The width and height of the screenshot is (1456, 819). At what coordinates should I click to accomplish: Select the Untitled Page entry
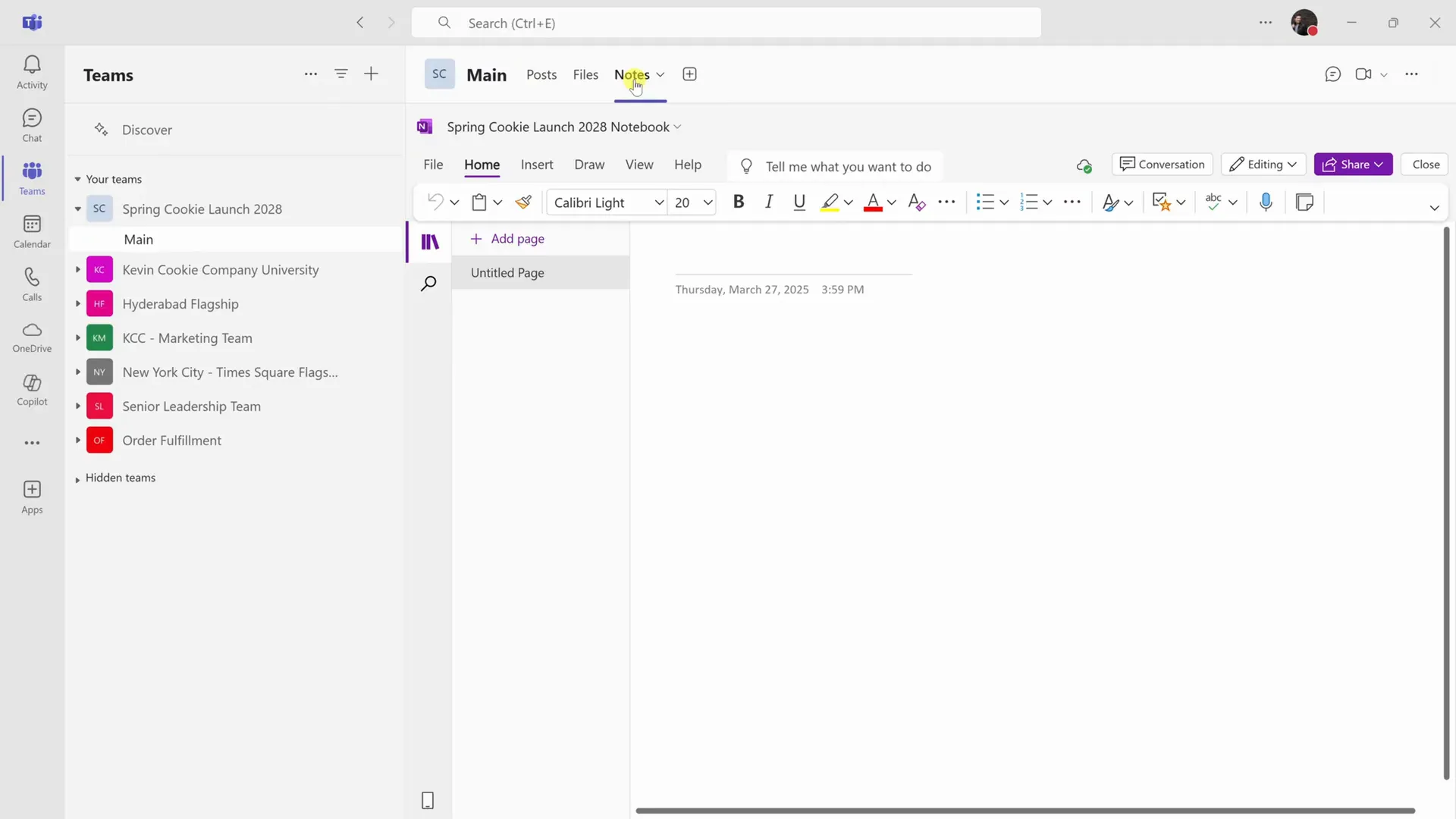tap(541, 272)
